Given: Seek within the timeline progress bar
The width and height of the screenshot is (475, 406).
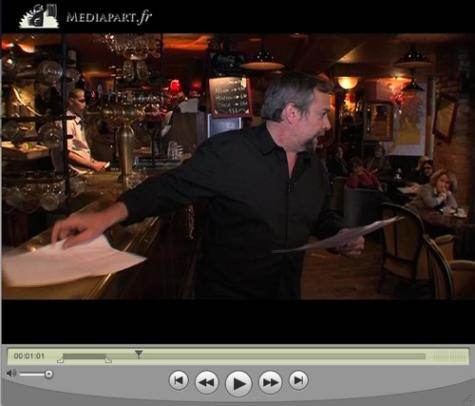Looking at the screenshot, I should (244, 357).
